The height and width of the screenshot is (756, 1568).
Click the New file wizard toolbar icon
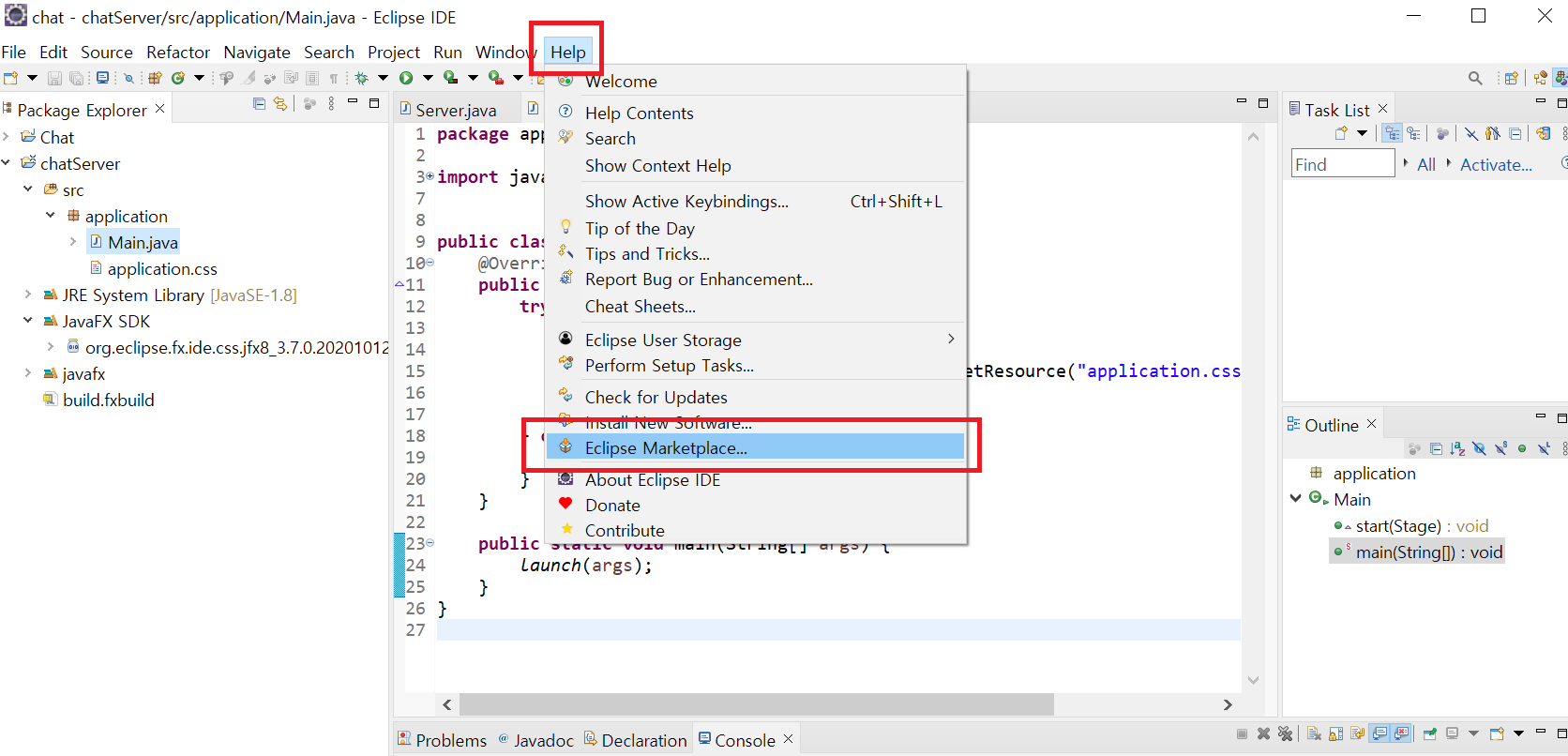(11, 78)
